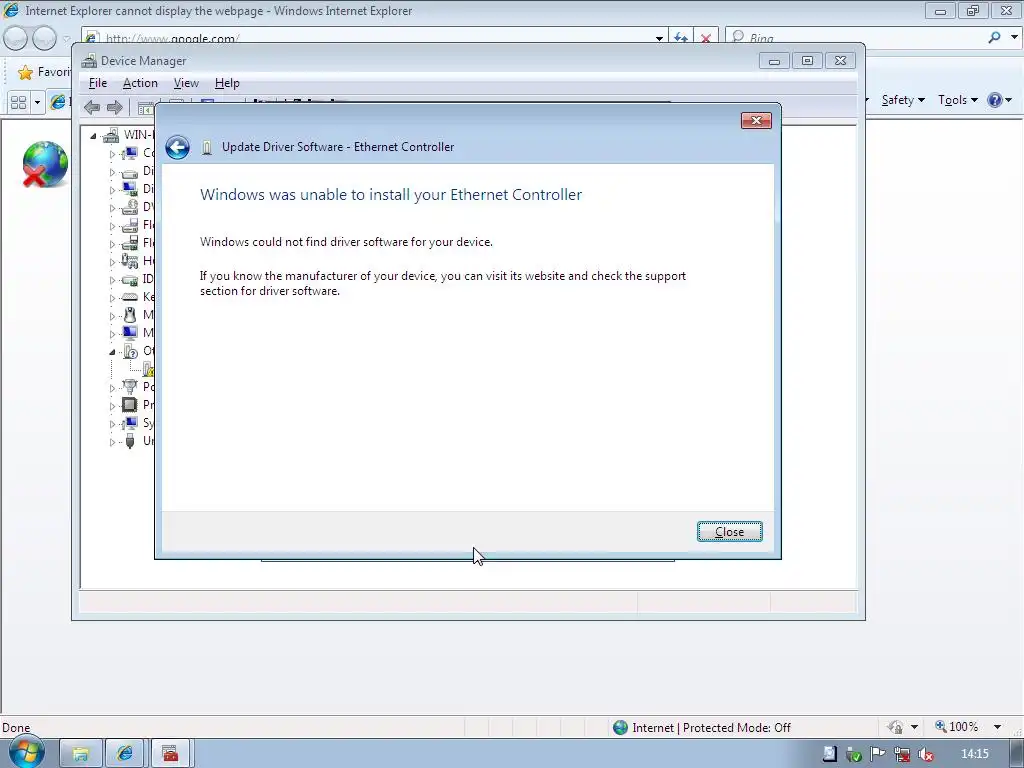Click the red stop icon beside the address bar
The image size is (1024, 768).
pyautogui.click(x=706, y=38)
